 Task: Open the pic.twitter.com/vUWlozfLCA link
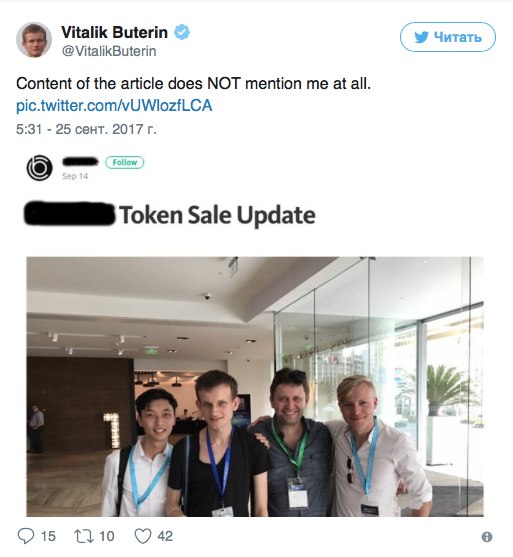tap(114, 106)
